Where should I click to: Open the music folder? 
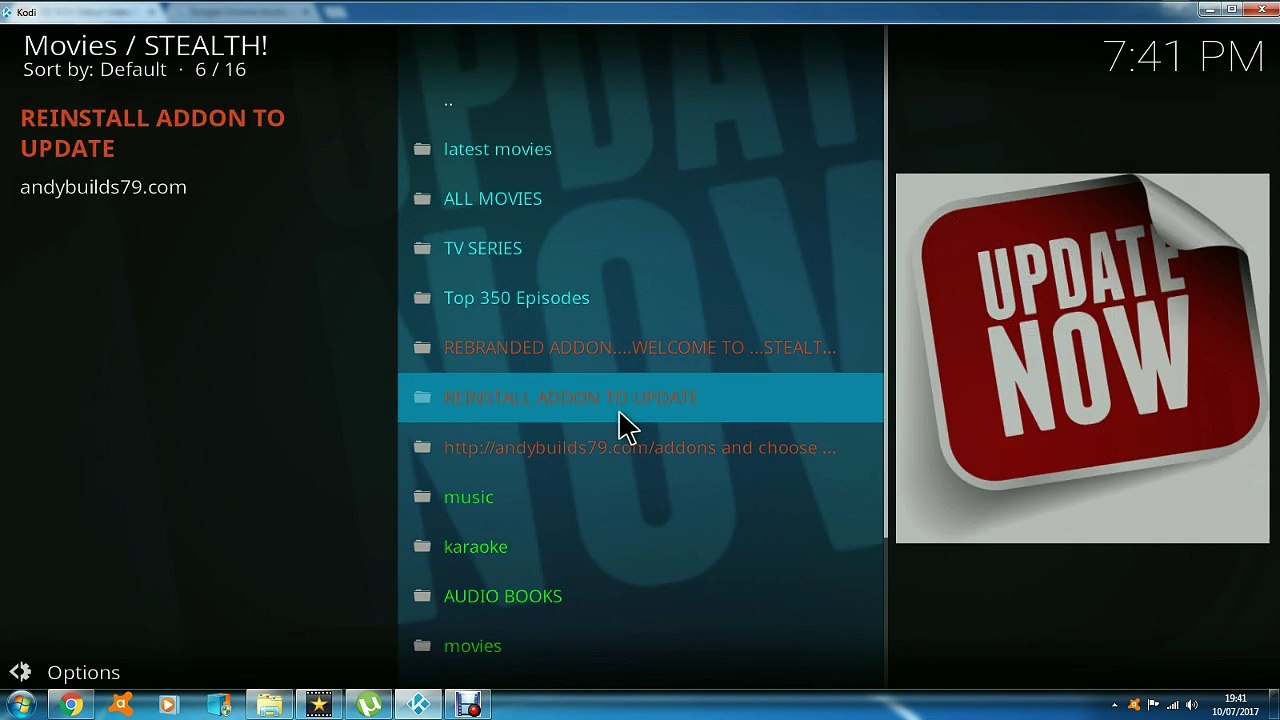[x=640, y=497]
